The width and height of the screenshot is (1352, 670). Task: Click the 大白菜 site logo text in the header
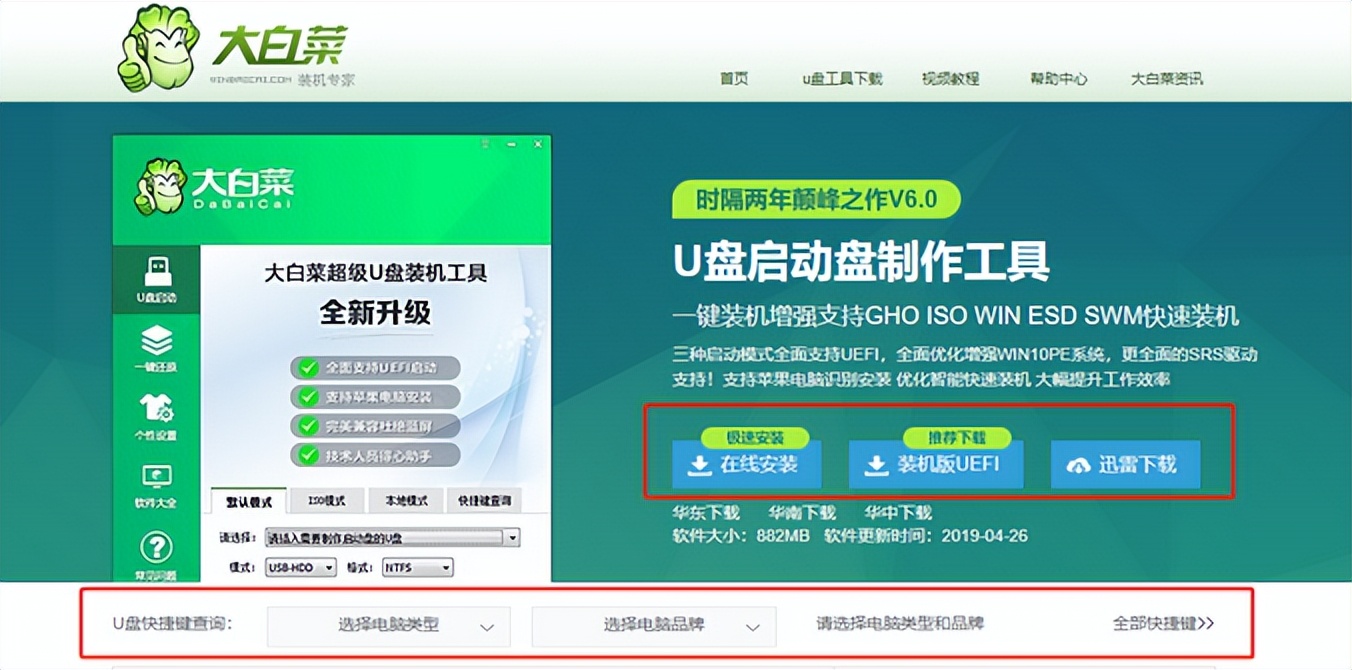(x=279, y=44)
